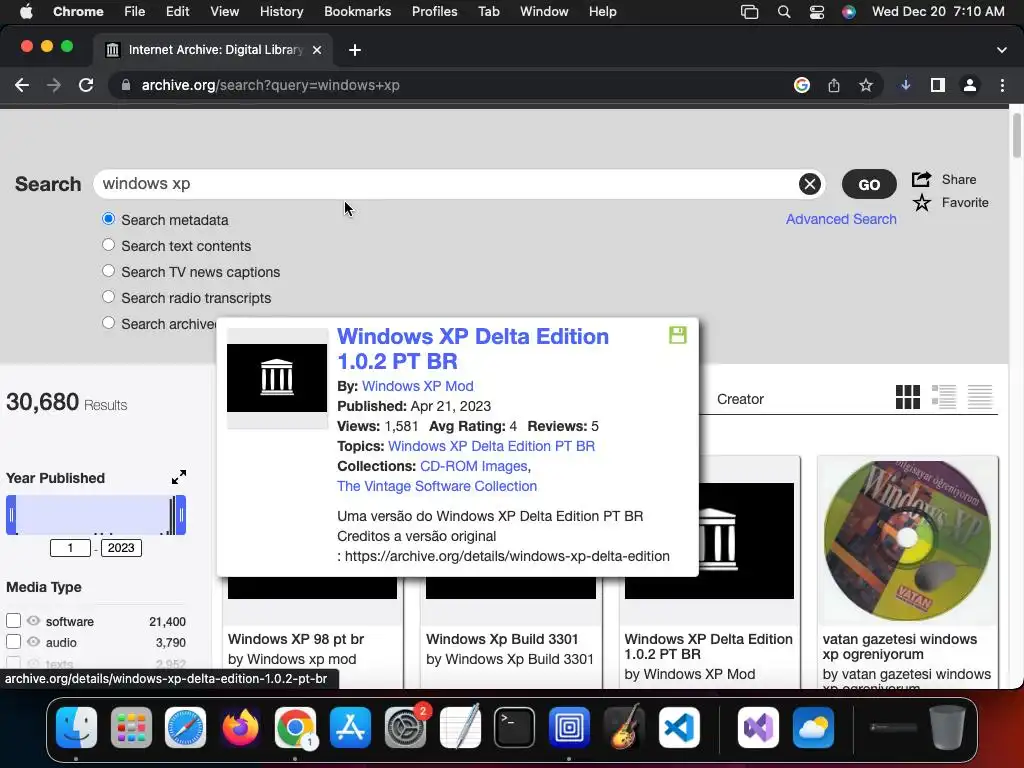The image size is (1024, 768).
Task: Open a new browser tab
Action: 355,50
